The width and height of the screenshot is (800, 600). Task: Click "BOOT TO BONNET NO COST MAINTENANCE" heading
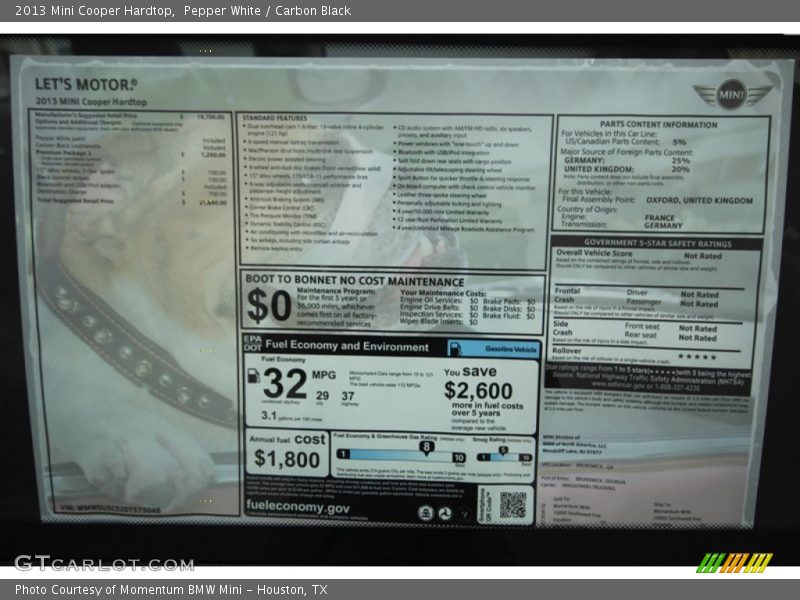pos(355,281)
